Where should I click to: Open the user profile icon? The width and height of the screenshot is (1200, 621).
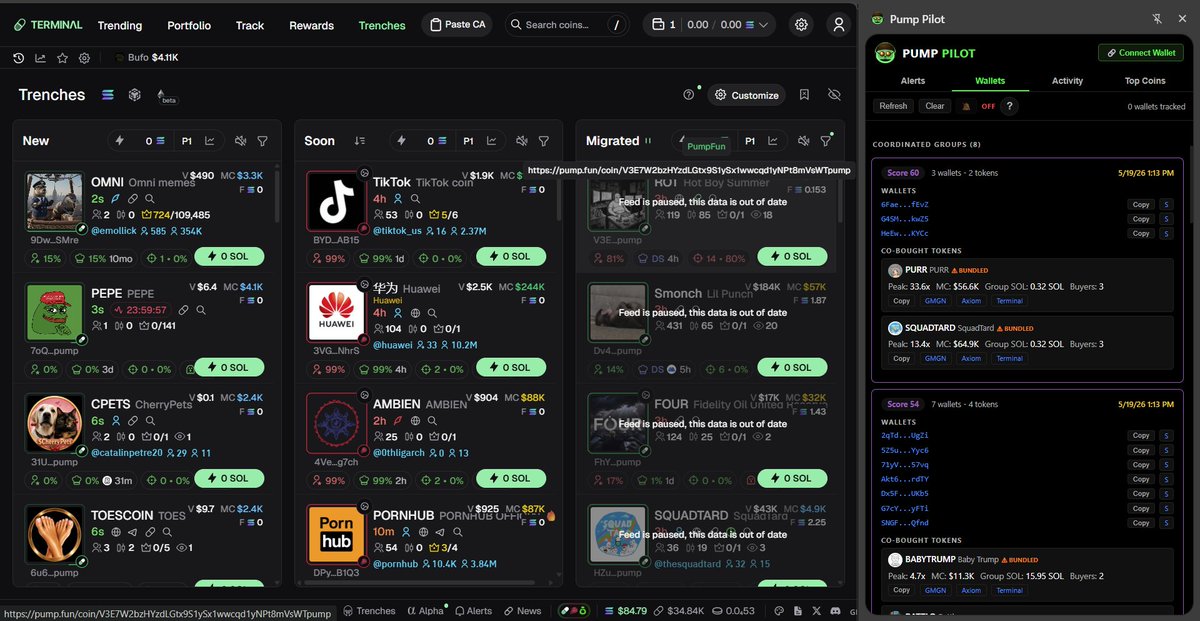(x=839, y=25)
